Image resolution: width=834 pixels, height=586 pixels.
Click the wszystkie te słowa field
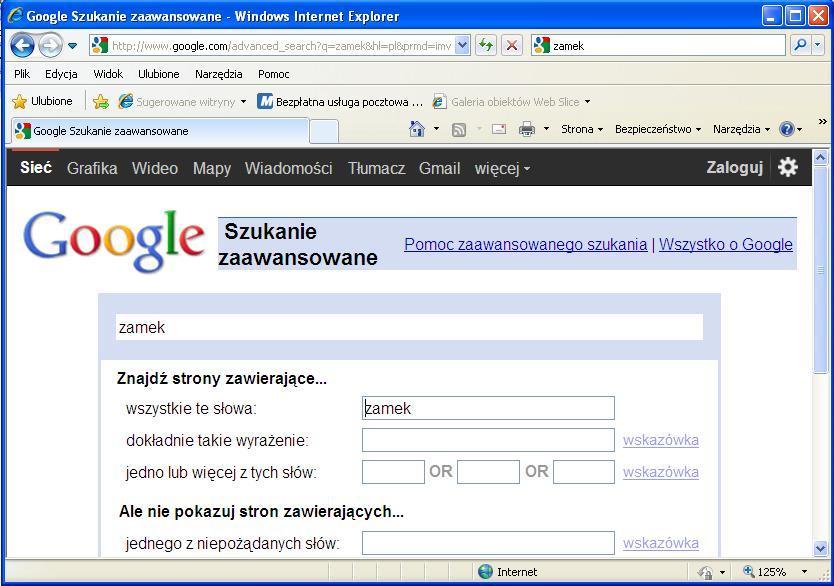pos(488,408)
